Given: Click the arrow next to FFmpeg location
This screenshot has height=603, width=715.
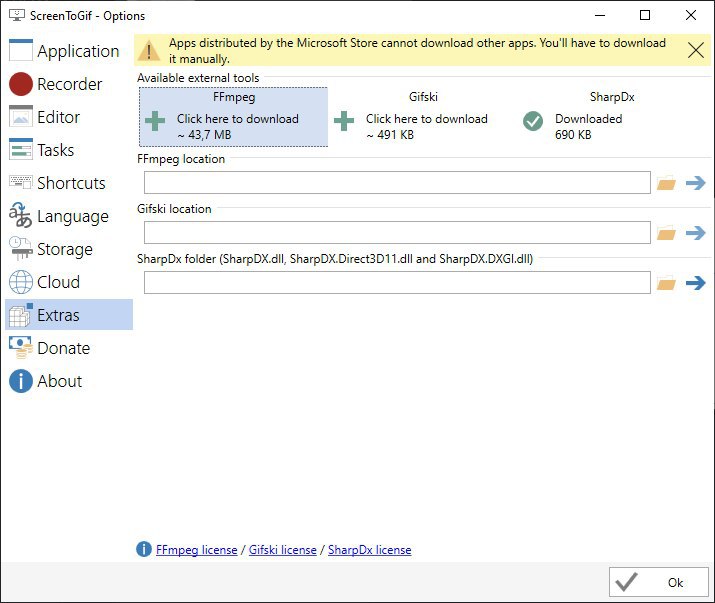Looking at the screenshot, I should [696, 183].
